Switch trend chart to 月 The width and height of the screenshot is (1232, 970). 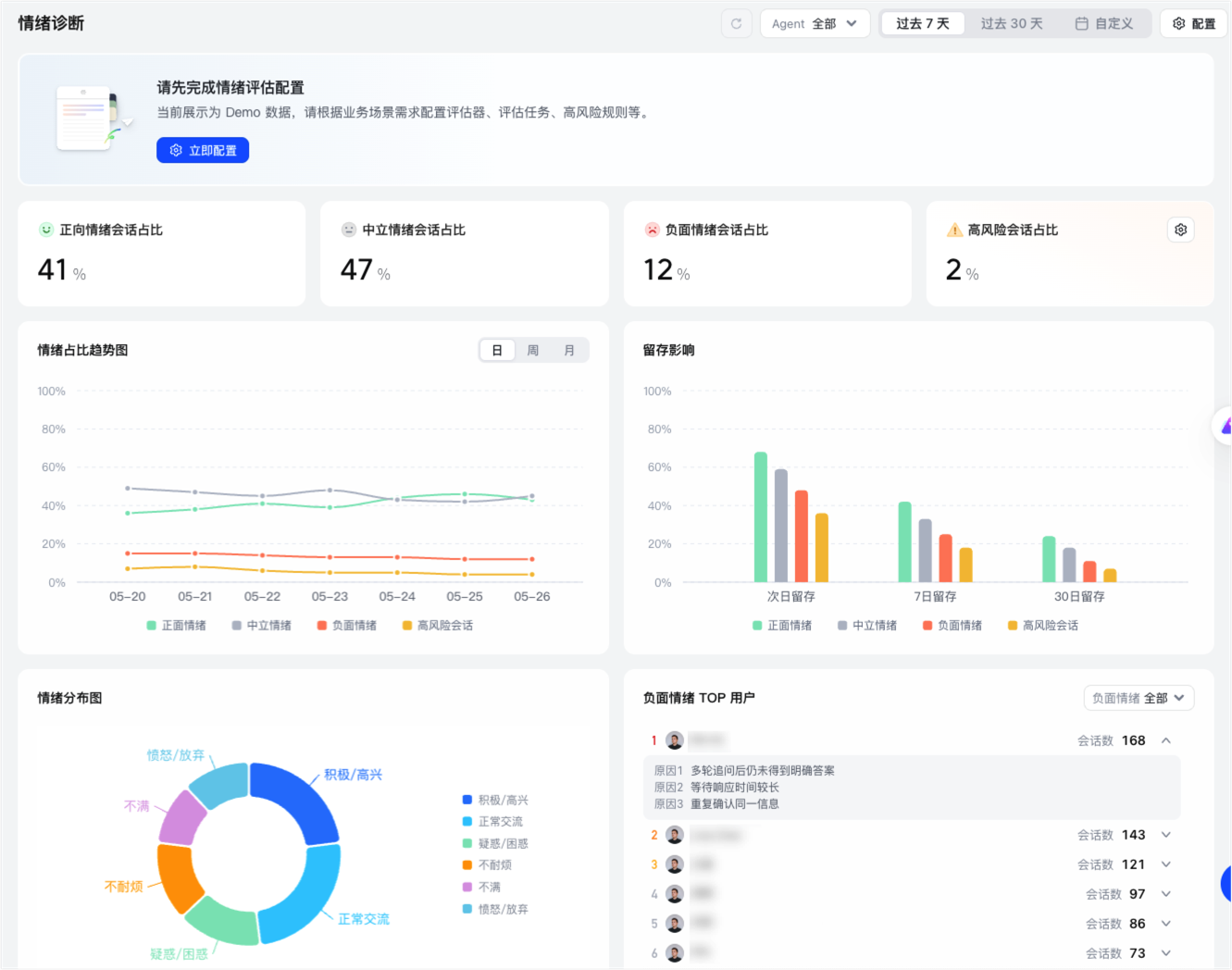569,350
